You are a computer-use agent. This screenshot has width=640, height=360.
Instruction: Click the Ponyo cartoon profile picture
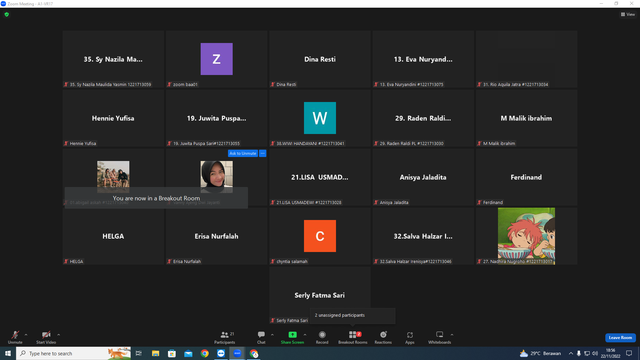point(526,236)
